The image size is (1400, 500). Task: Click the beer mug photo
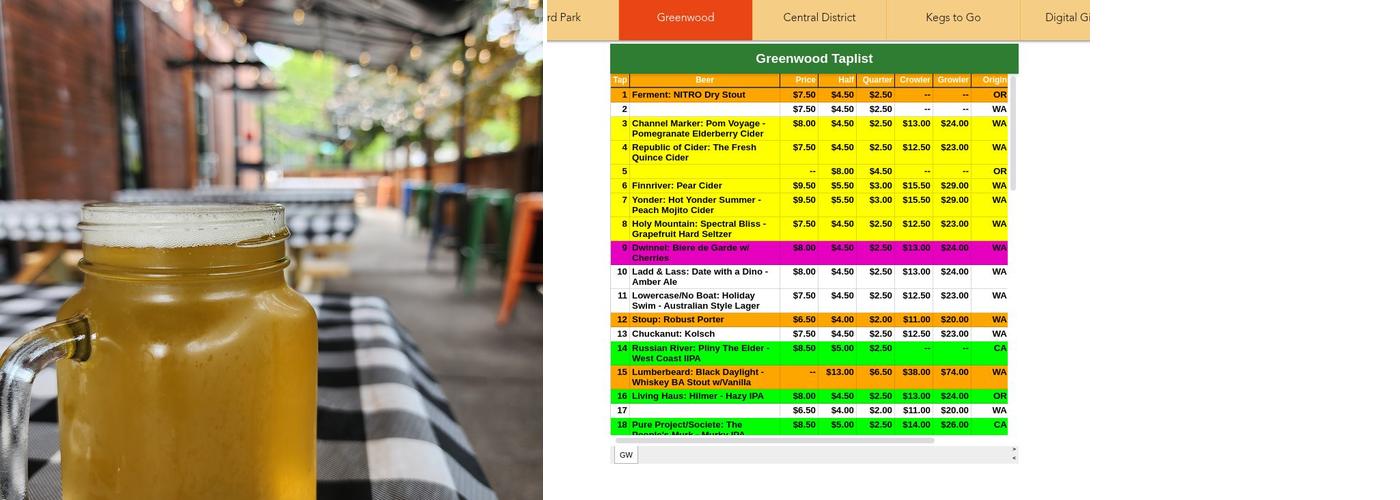(x=272, y=250)
